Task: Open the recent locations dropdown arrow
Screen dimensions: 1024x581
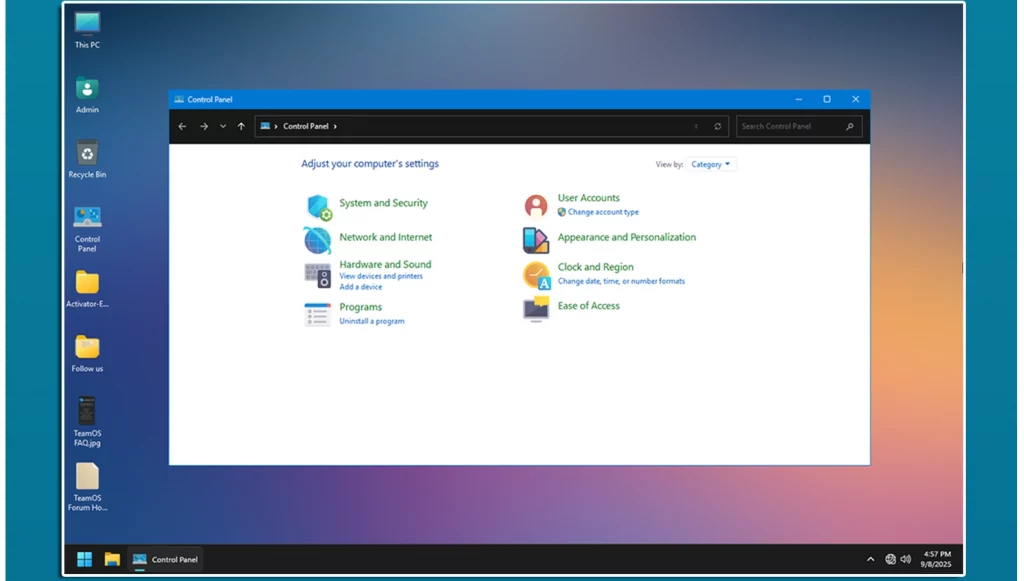Action: pyautogui.click(x=222, y=127)
